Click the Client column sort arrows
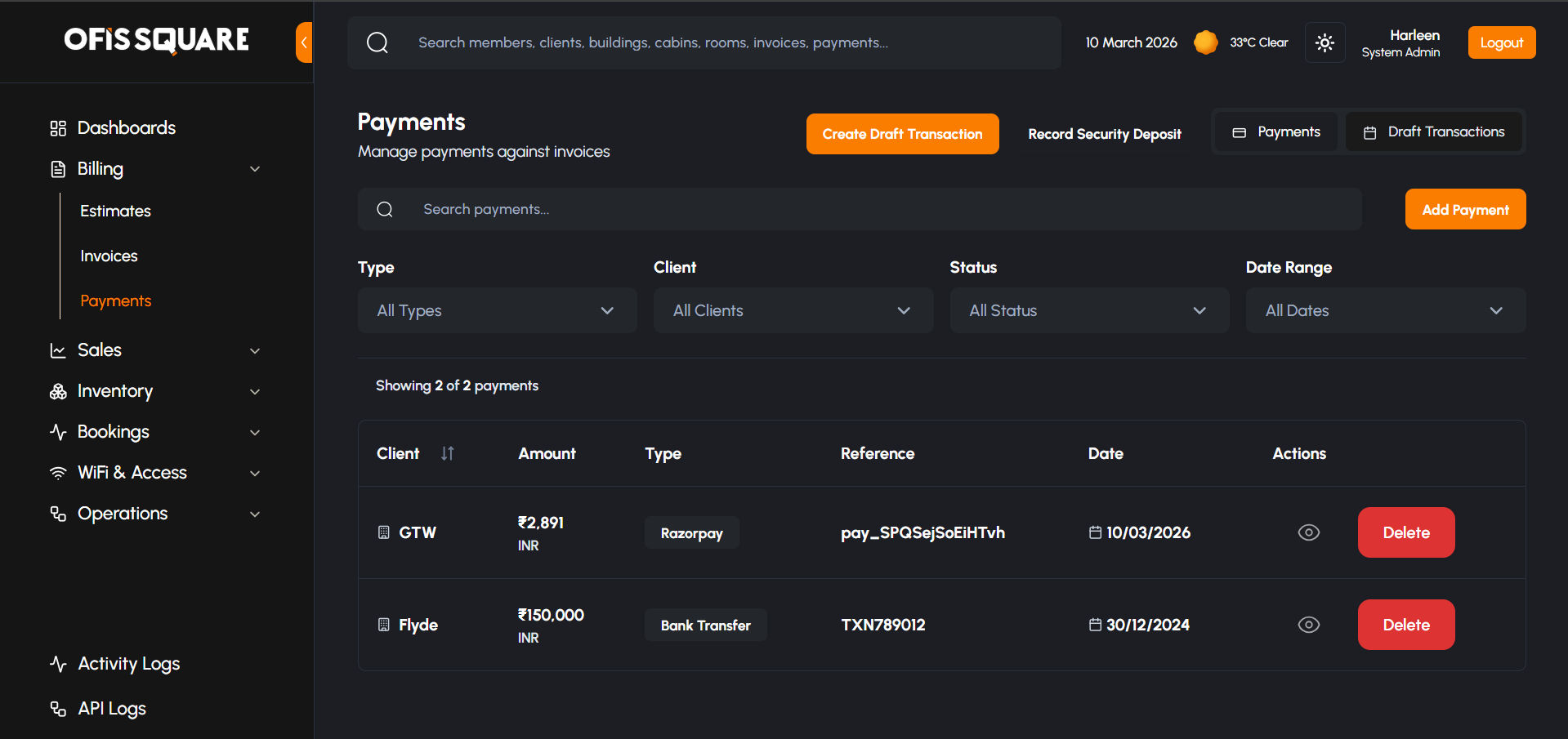 (x=447, y=453)
